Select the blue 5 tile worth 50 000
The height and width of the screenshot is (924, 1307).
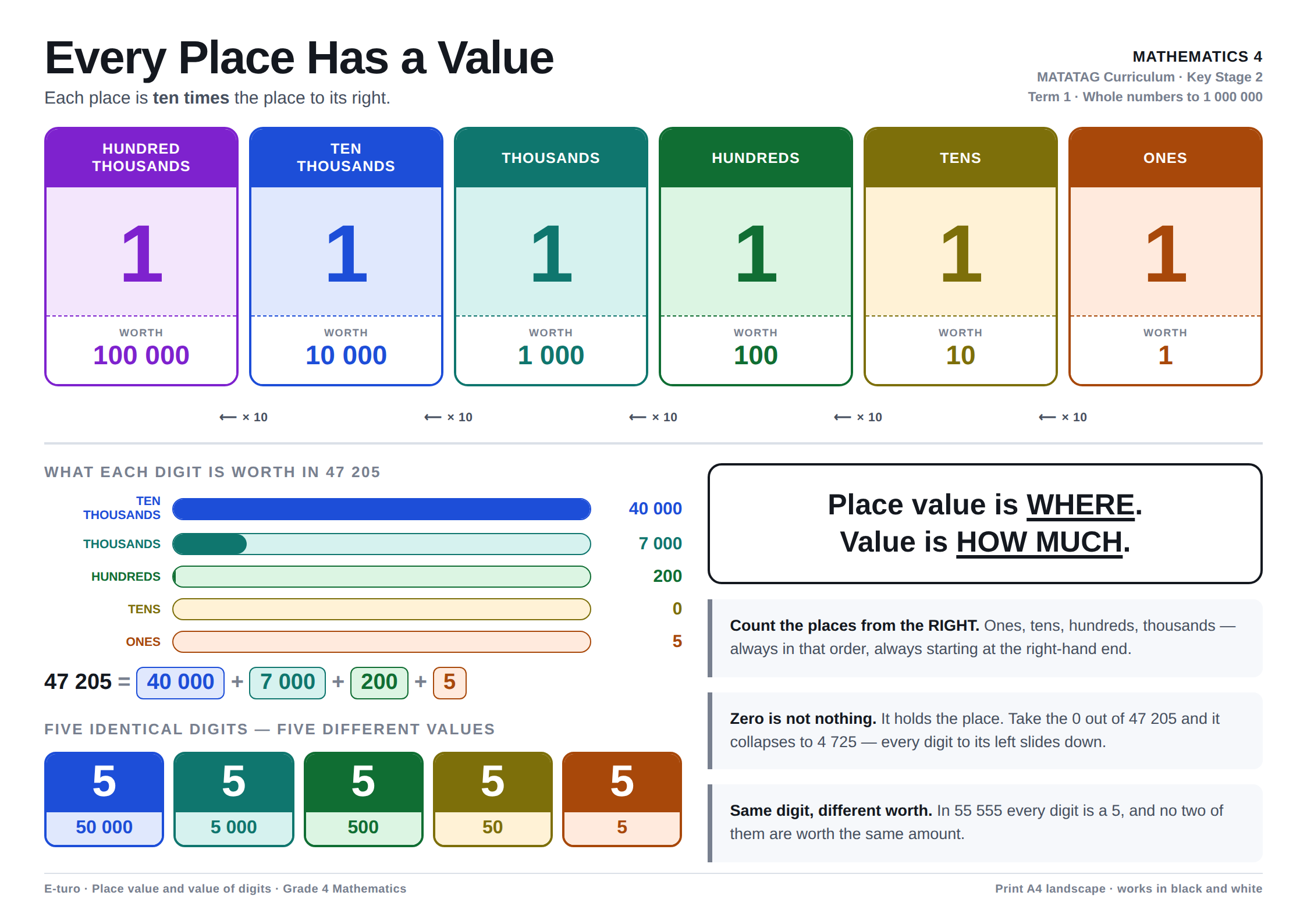tap(104, 799)
